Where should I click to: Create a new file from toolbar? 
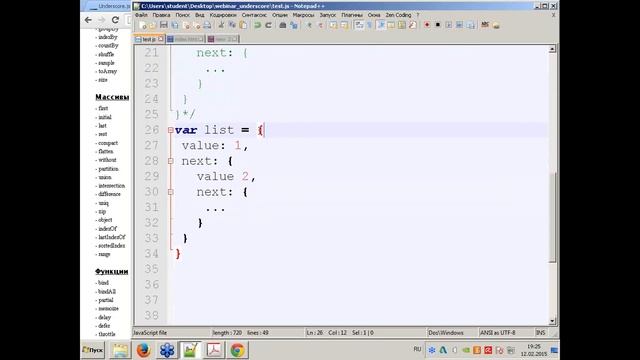pos(143,25)
